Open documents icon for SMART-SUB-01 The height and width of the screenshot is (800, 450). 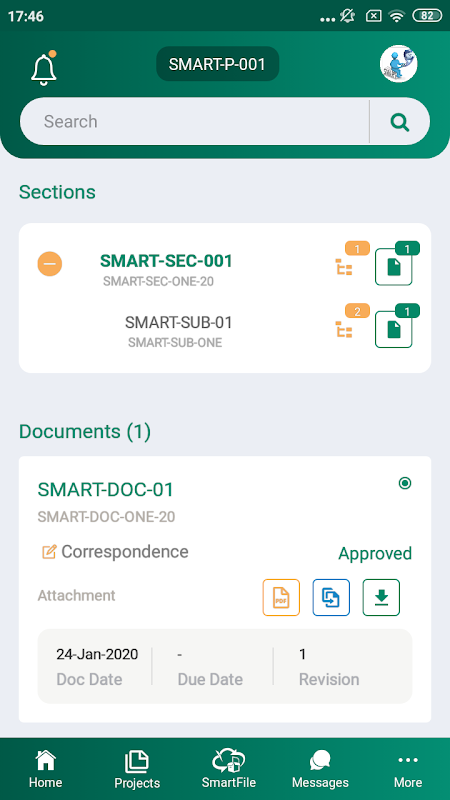click(x=393, y=329)
